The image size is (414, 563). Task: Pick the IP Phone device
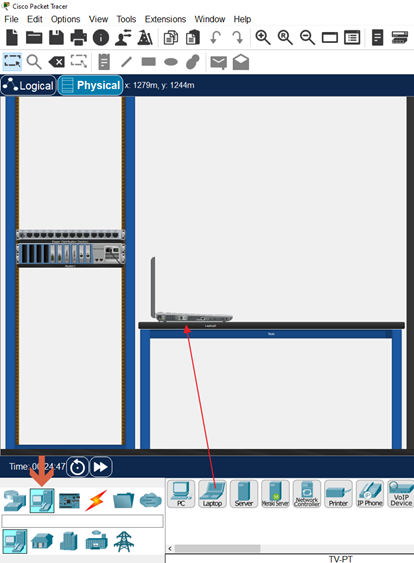click(x=369, y=494)
